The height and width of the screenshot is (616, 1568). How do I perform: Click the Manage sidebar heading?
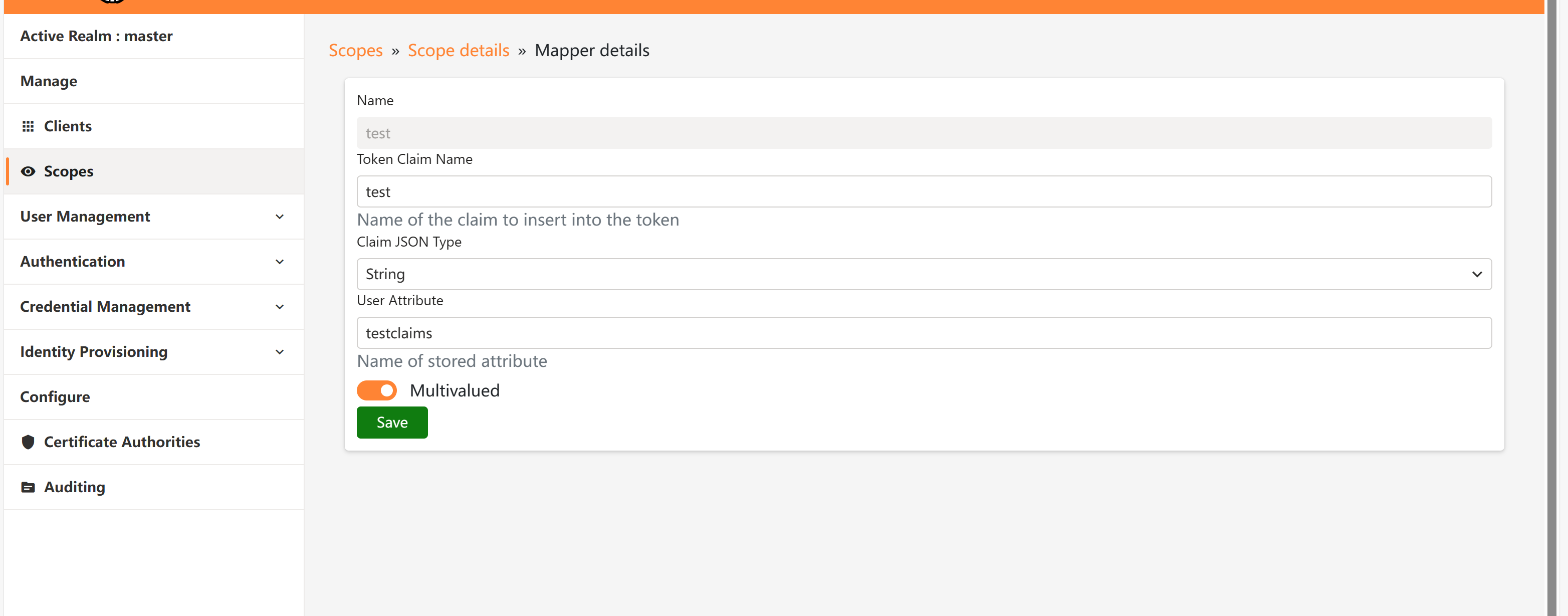pos(48,81)
